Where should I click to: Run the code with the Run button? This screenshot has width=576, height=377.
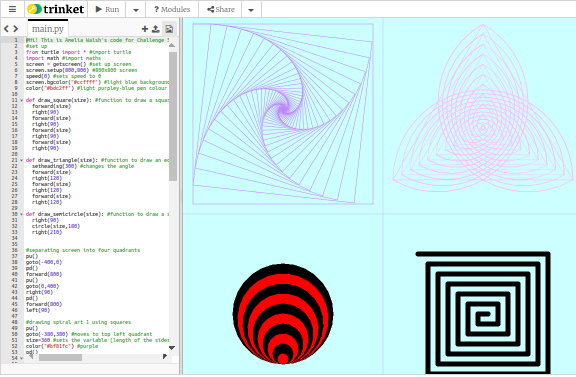(x=107, y=9)
